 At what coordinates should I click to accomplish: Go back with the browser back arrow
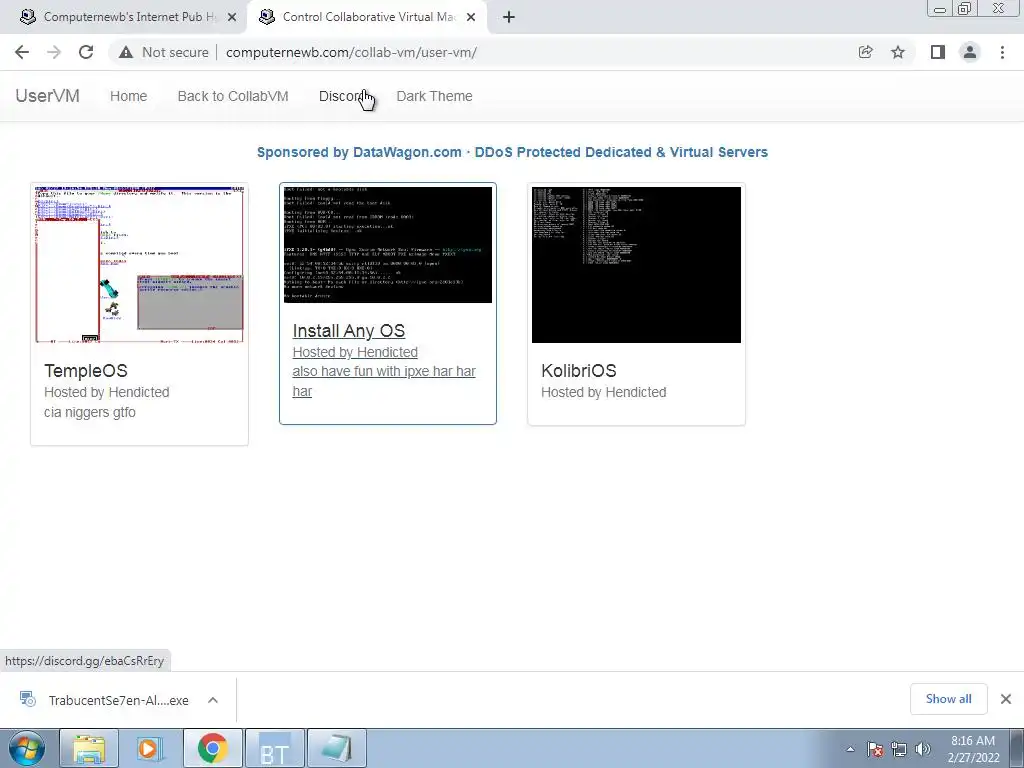pos(22,52)
